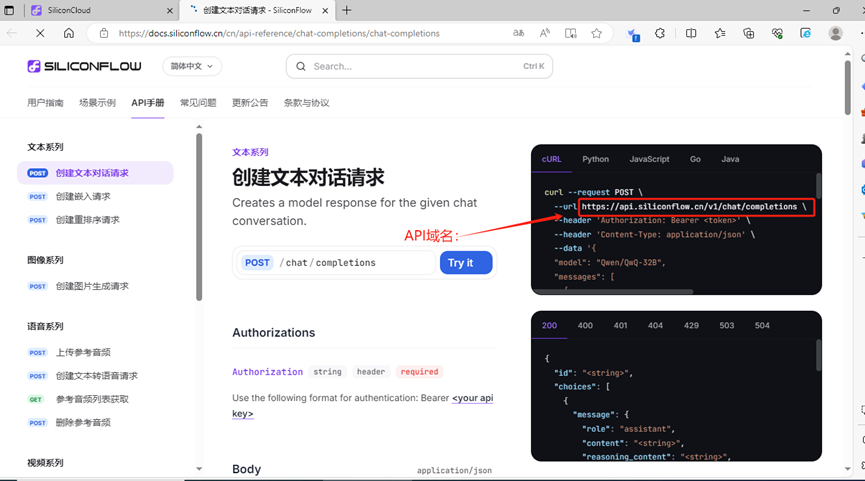
Task: Click page vertical scrollbar thumb
Action: click(847, 87)
